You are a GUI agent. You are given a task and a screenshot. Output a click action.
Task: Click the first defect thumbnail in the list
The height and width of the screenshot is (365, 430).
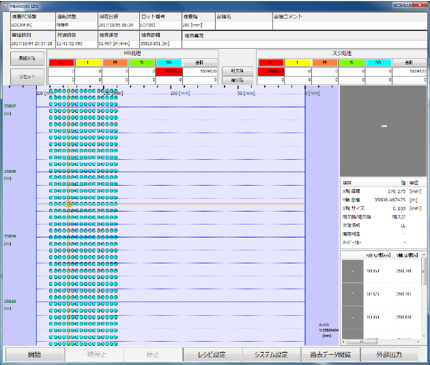353,271
